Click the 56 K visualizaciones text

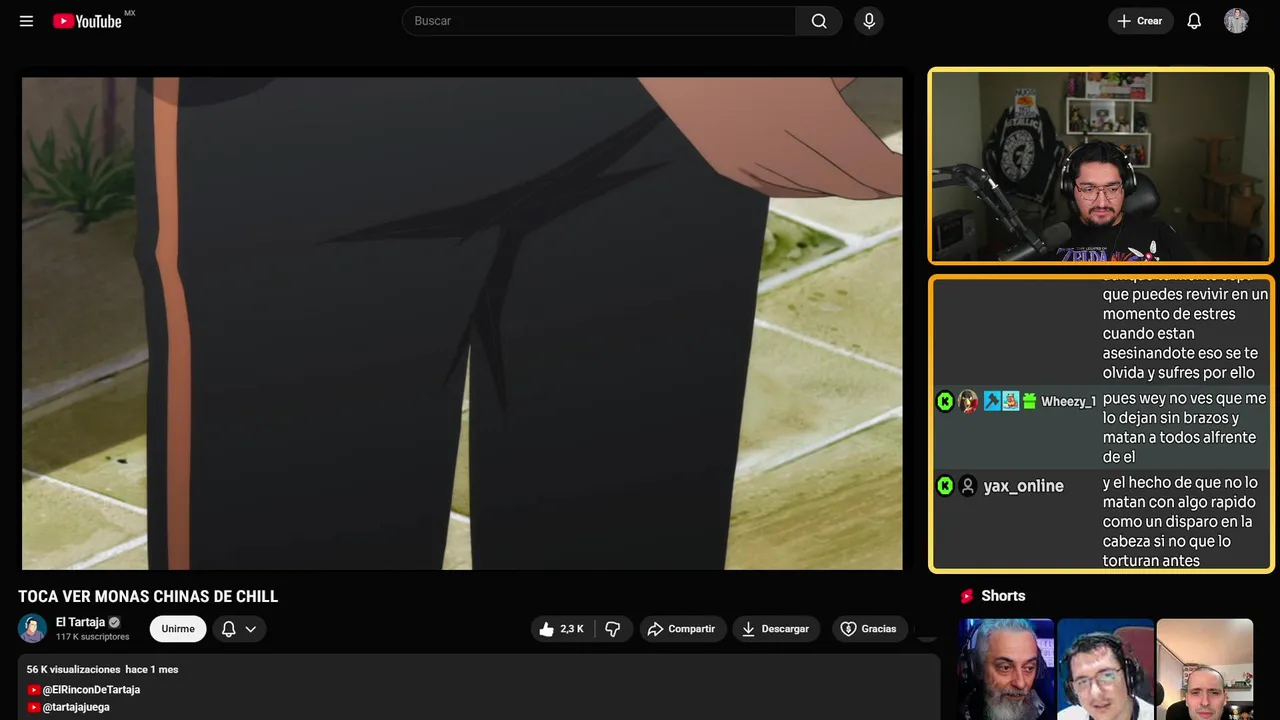tap(74, 669)
